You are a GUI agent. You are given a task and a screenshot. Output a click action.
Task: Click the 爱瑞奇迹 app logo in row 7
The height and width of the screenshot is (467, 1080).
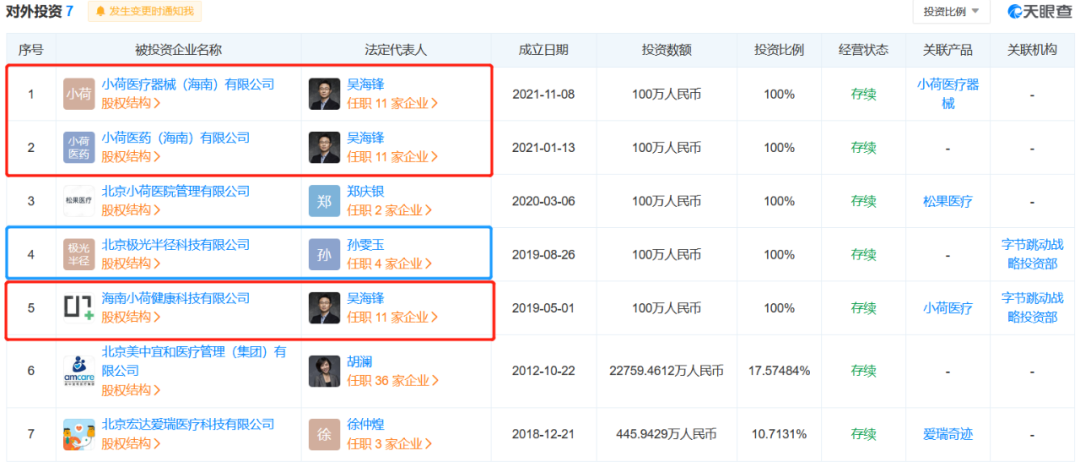[x=79, y=433]
